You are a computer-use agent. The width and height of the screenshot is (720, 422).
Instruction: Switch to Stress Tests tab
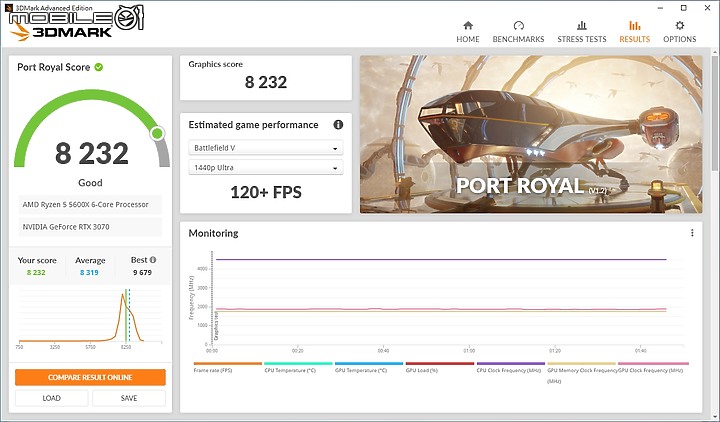click(582, 32)
